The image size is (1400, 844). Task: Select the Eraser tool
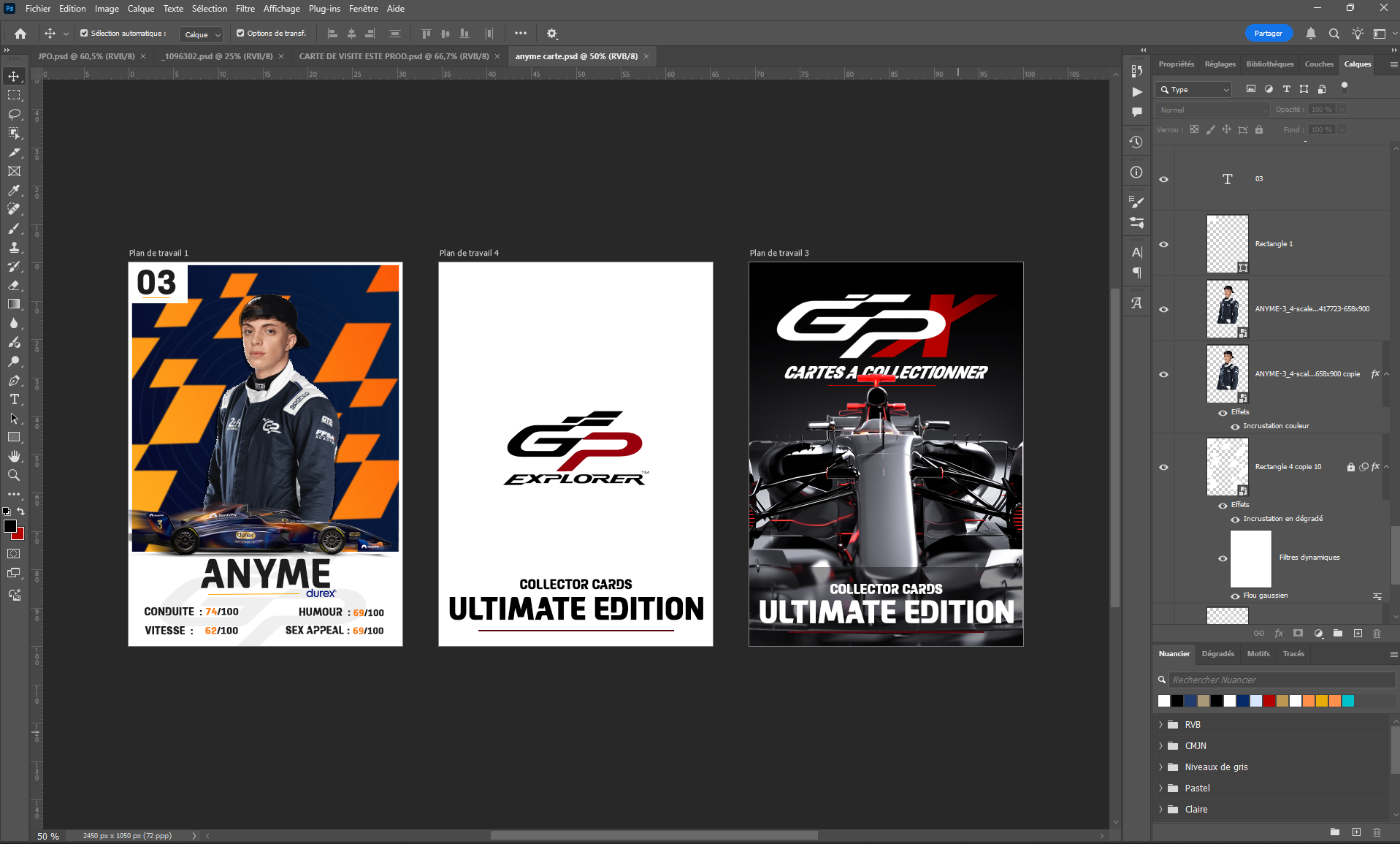click(14, 285)
